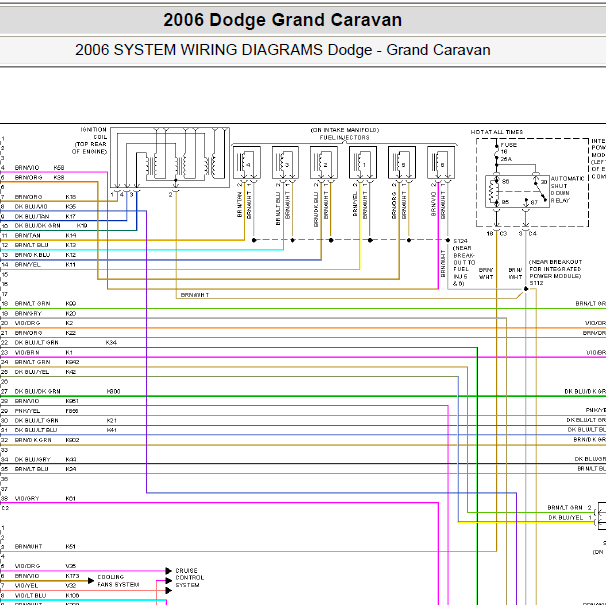
Task: Click the BRN/WHT K51 wire label
Action: 45,547
